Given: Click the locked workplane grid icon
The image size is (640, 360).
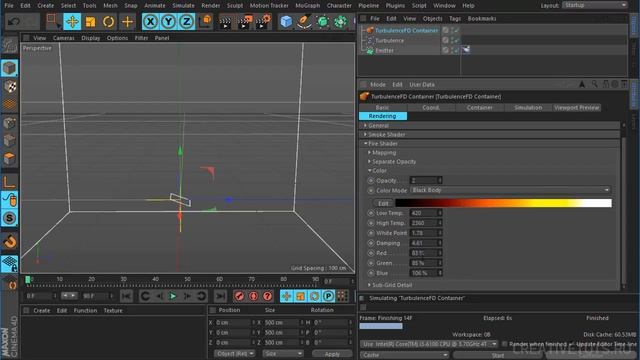Looking at the screenshot, I should tap(9, 264).
